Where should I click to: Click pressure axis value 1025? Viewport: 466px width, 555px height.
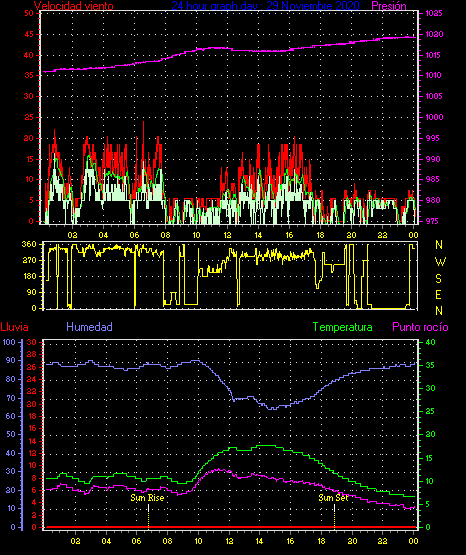tap(434, 13)
